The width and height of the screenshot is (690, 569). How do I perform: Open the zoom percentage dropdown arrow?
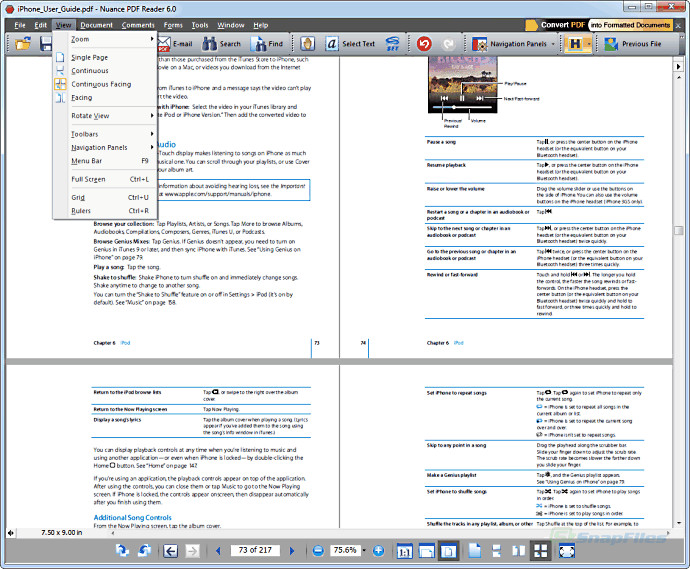(x=364, y=551)
